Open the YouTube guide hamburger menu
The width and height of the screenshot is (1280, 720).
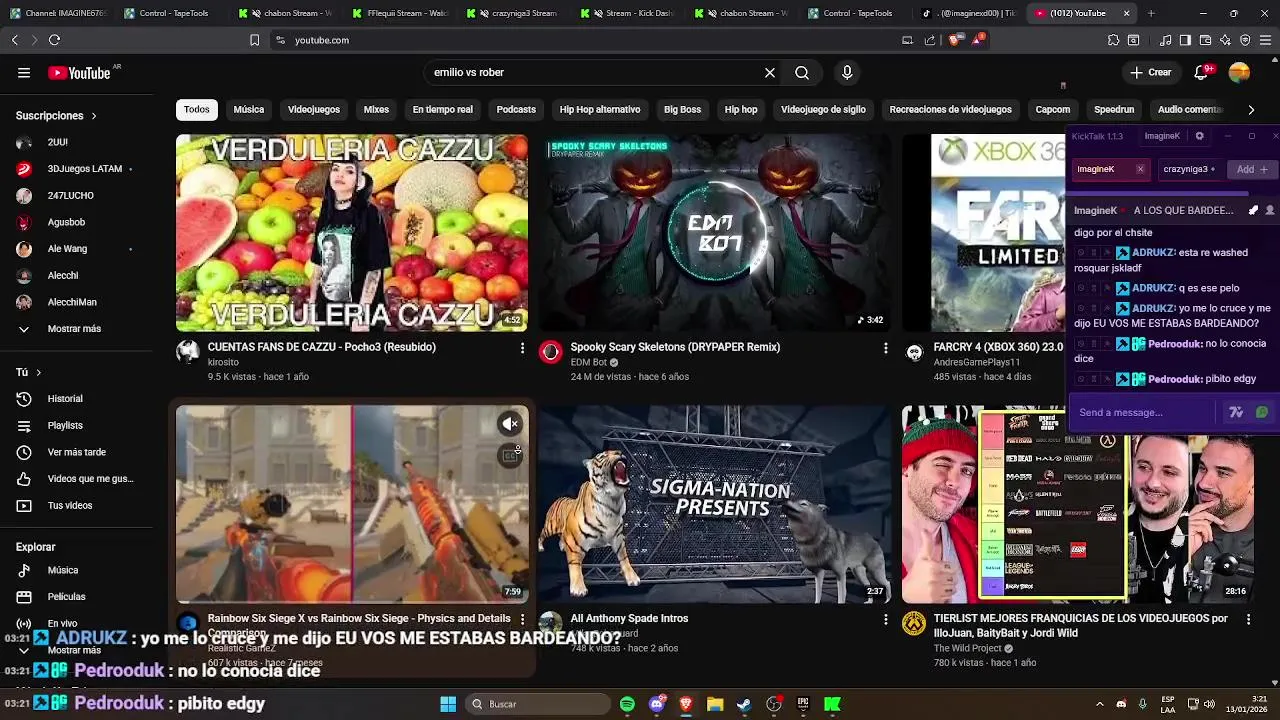(24, 73)
